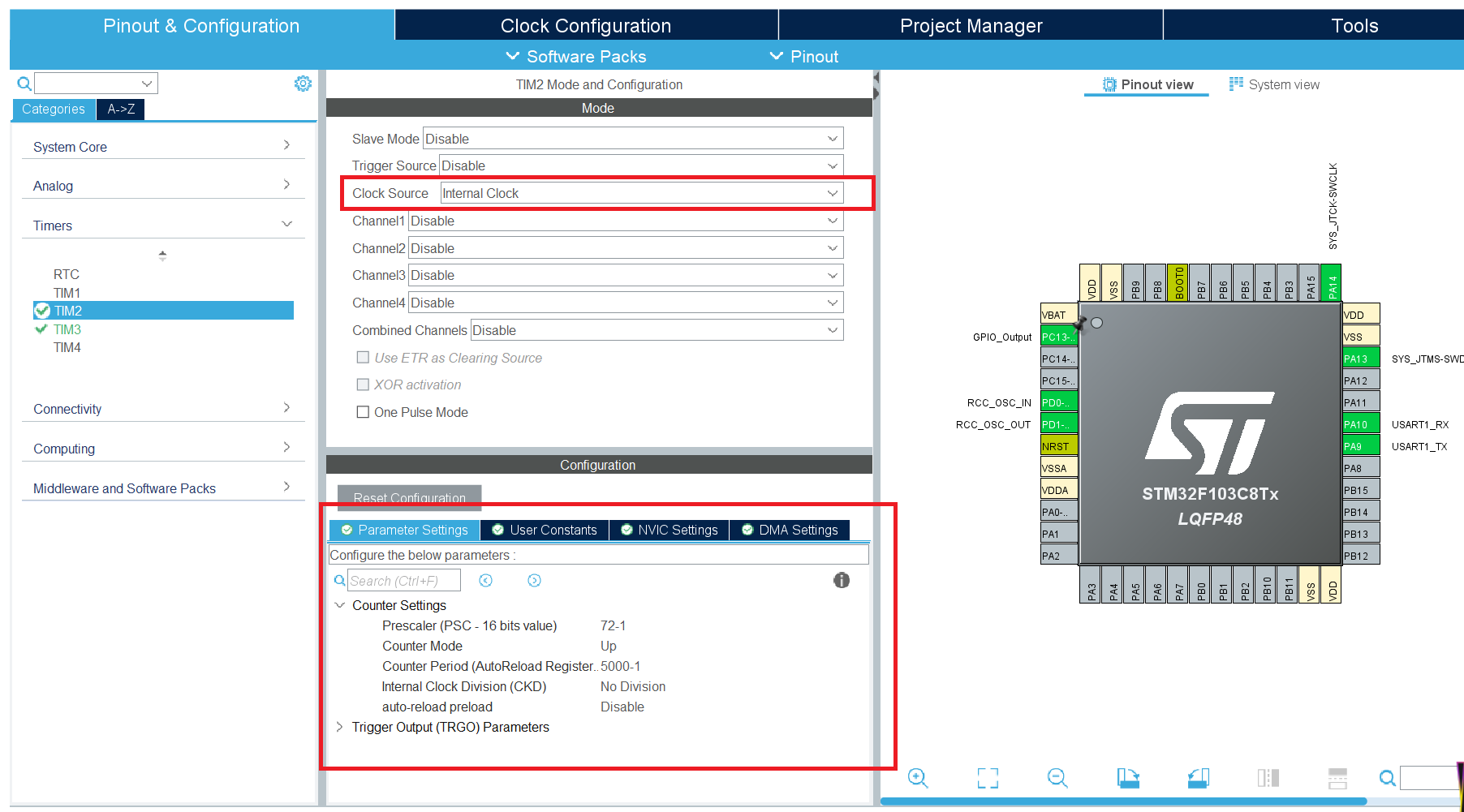Click the BOOT0 pin on chip
The image size is (1464, 812).
point(1178,282)
